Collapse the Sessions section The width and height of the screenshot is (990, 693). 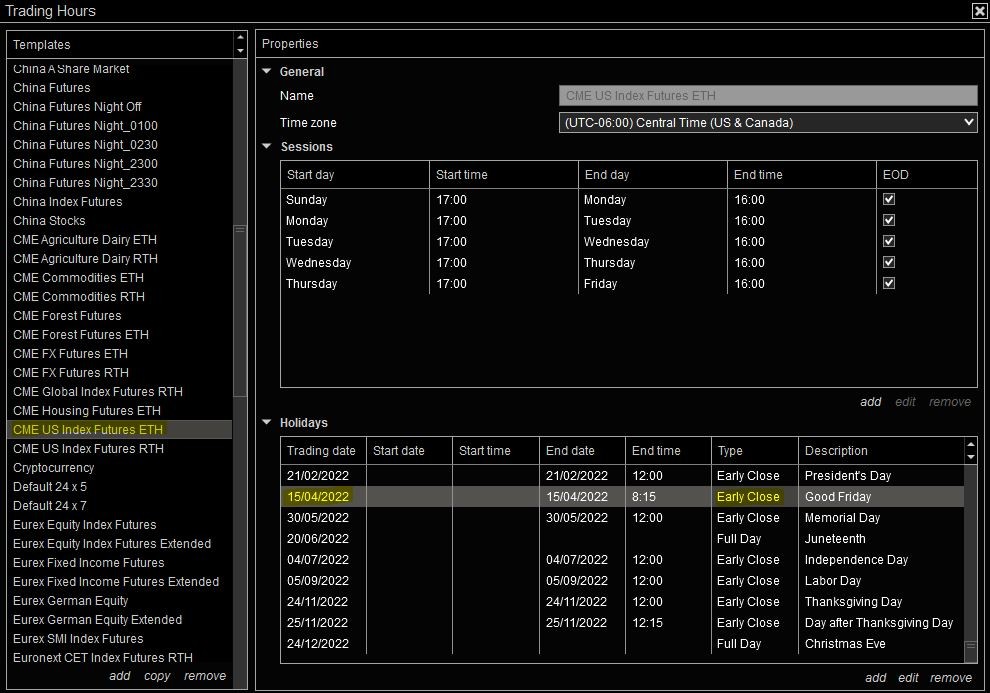(267, 147)
